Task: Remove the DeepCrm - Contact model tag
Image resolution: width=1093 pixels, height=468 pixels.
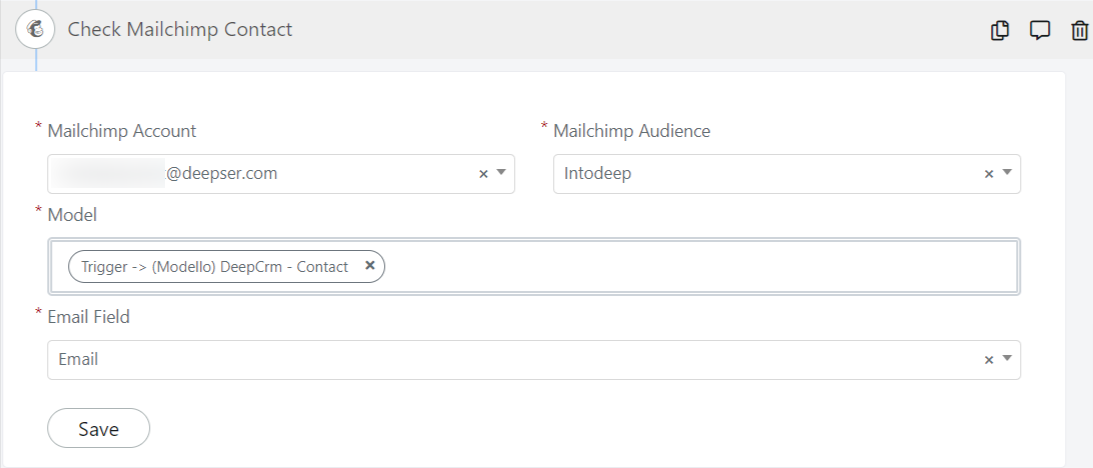Action: tap(370, 265)
